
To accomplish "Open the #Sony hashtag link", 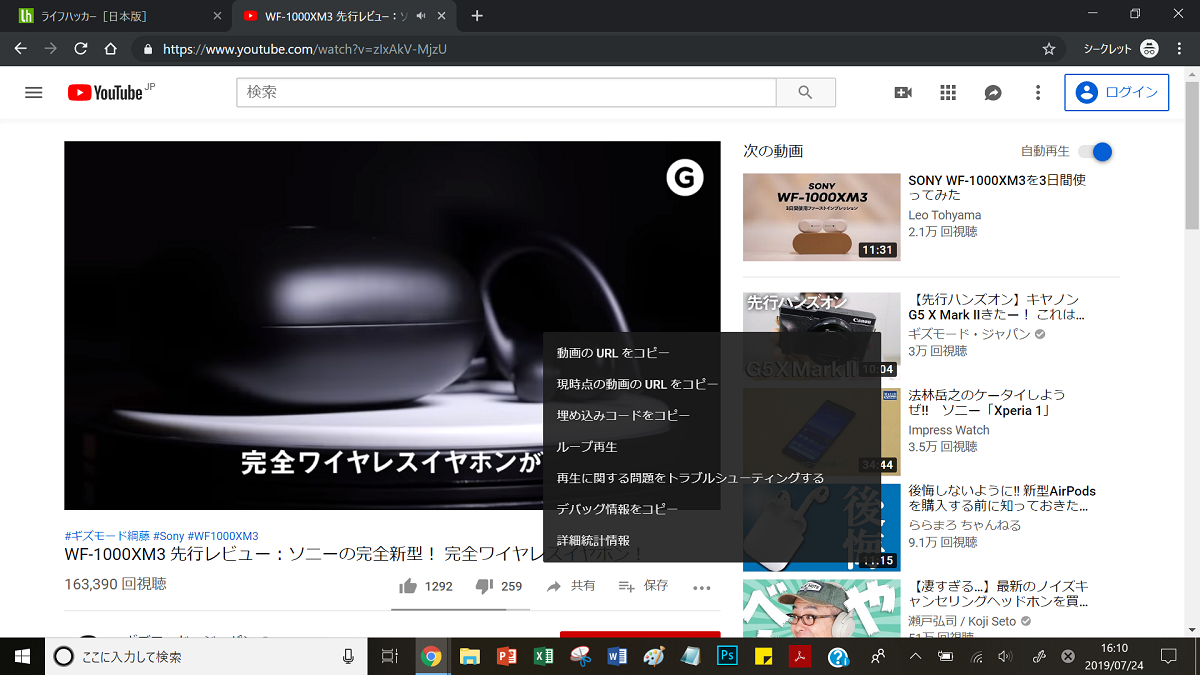I will 168,536.
